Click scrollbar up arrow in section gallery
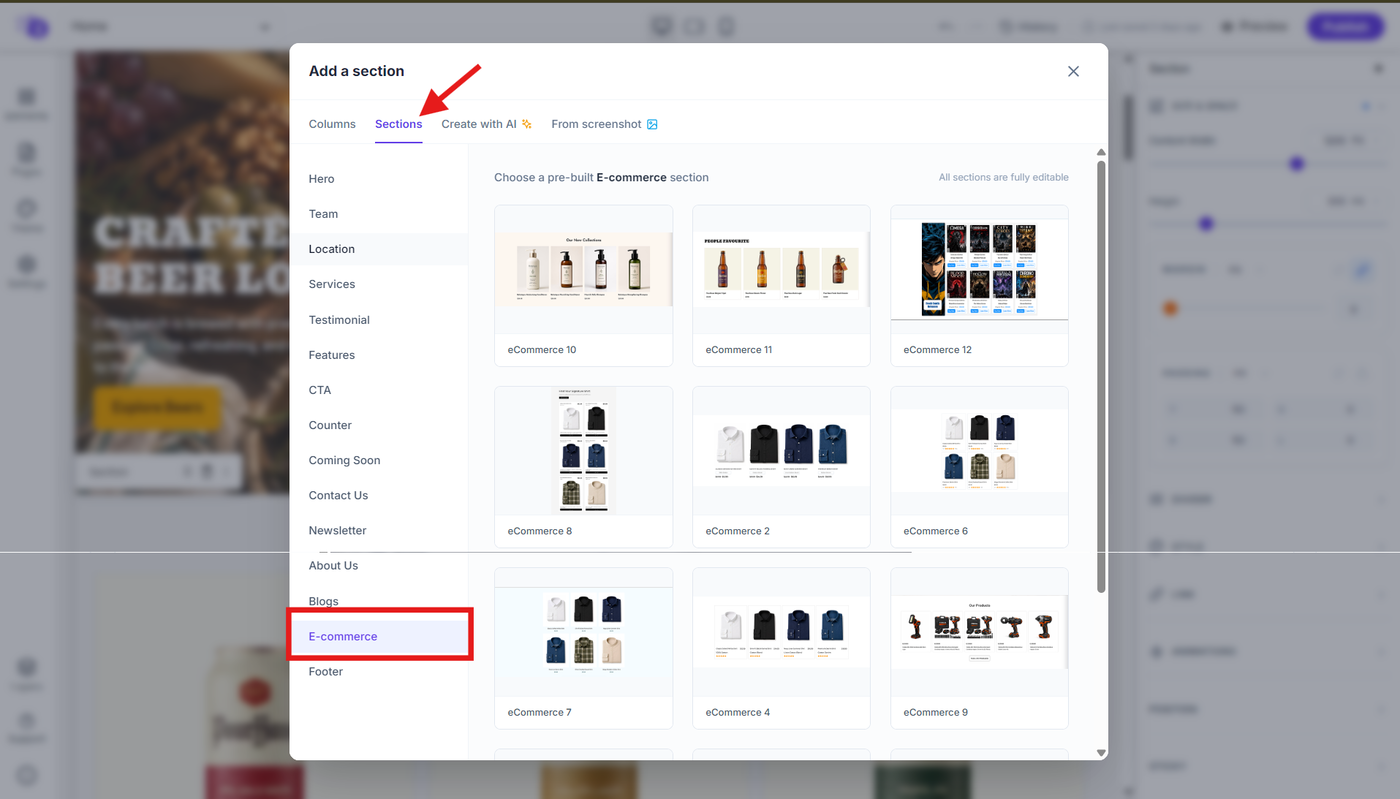Image resolution: width=1400 pixels, height=799 pixels. (x=1101, y=153)
